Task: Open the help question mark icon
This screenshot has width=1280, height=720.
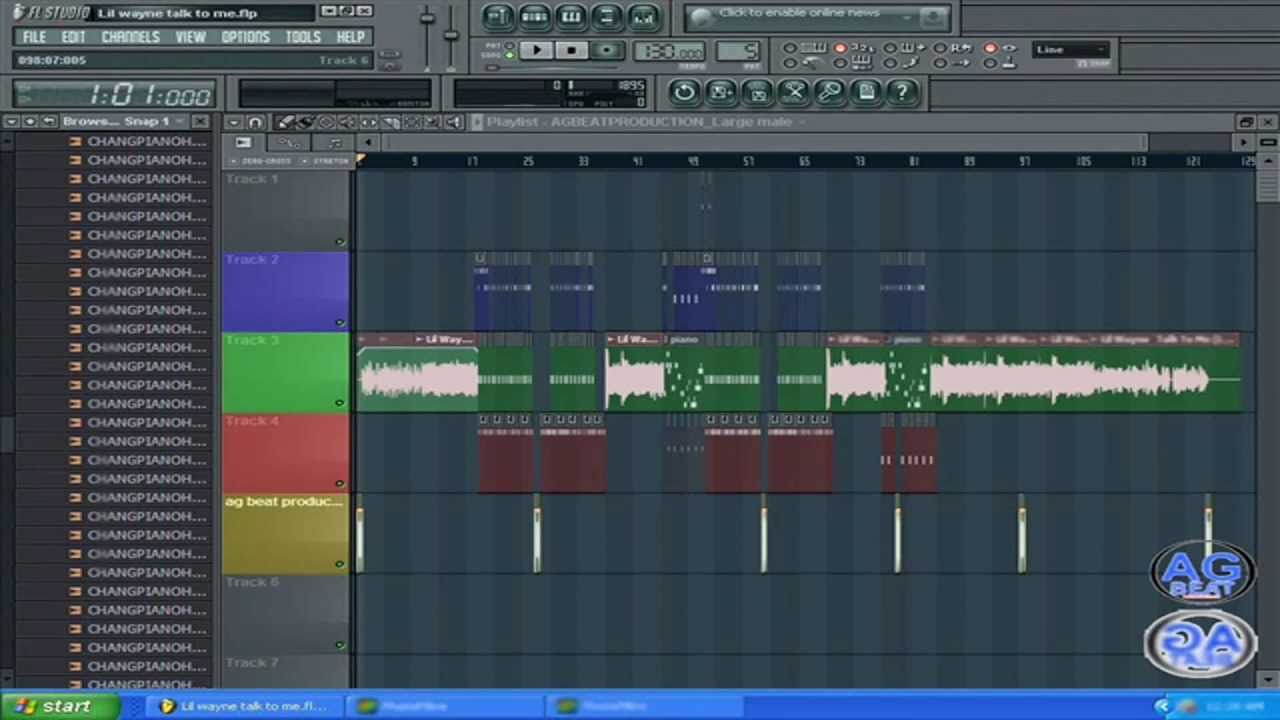Action: tap(902, 92)
